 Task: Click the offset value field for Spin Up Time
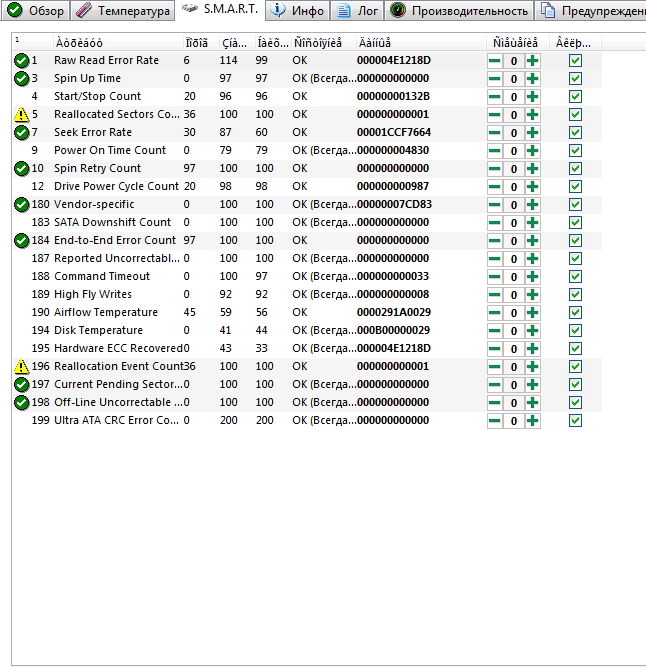514,79
